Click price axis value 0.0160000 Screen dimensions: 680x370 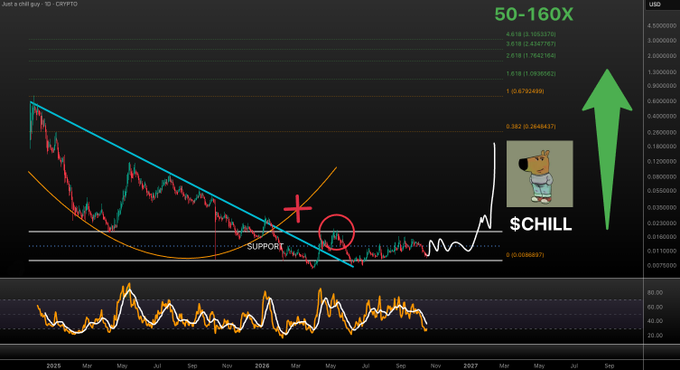pyautogui.click(x=662, y=237)
